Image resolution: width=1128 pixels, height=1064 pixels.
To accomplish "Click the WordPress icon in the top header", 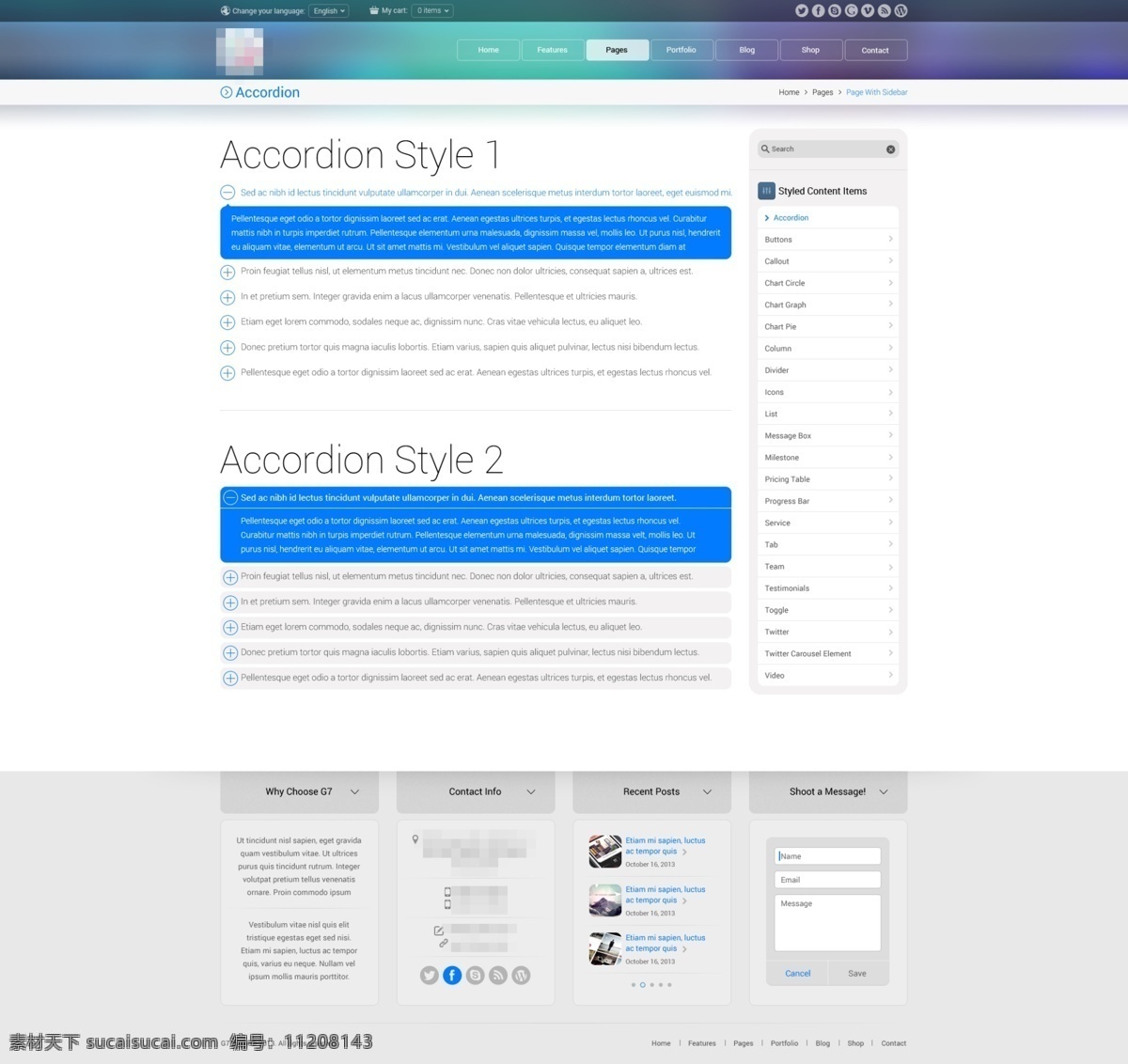I will [x=901, y=11].
